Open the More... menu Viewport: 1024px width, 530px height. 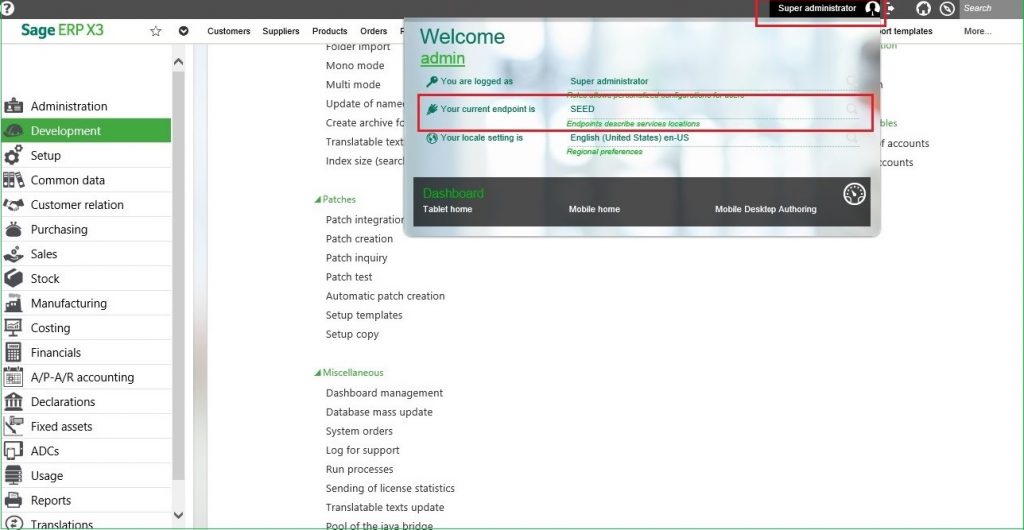click(x=978, y=31)
